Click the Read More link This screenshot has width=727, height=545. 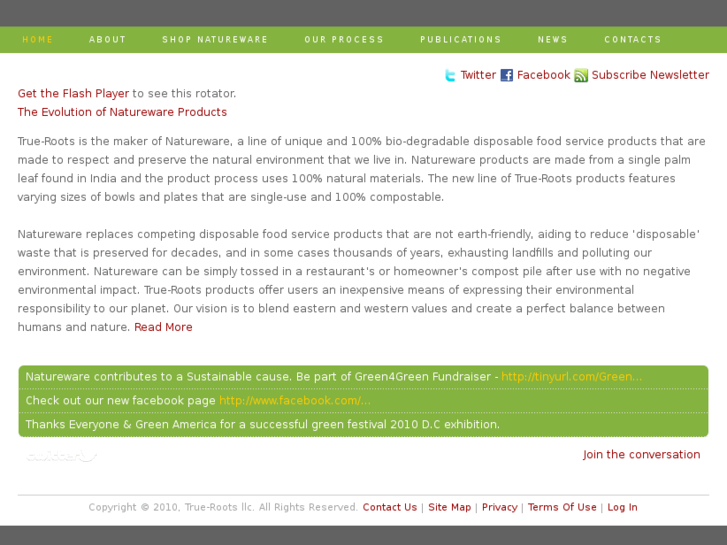tap(163, 327)
